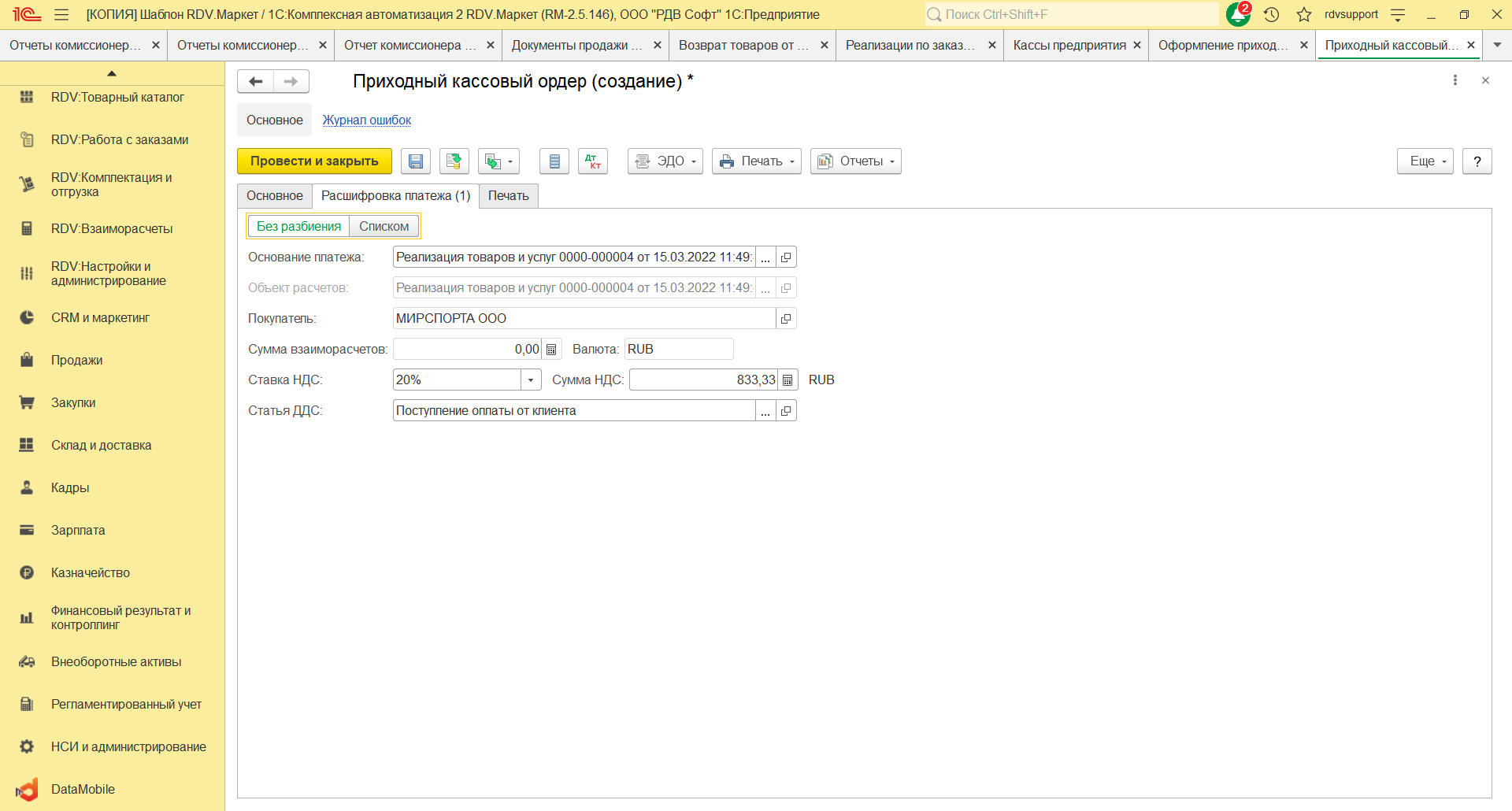Open the document movements report icon
Viewport: 1512px width, 811px height.
coord(554,161)
